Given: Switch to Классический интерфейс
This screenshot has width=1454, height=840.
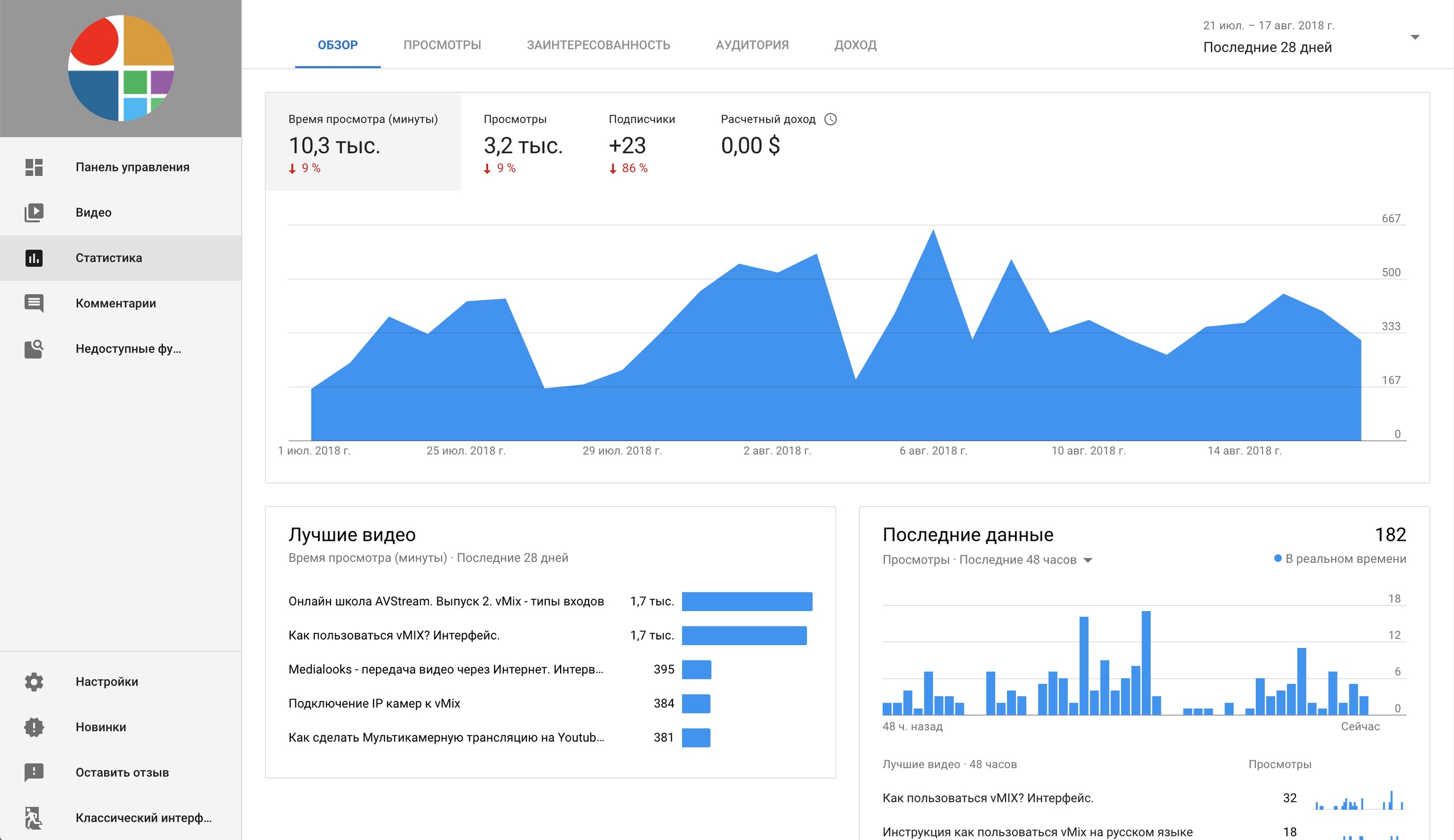Looking at the screenshot, I should pyautogui.click(x=120, y=818).
